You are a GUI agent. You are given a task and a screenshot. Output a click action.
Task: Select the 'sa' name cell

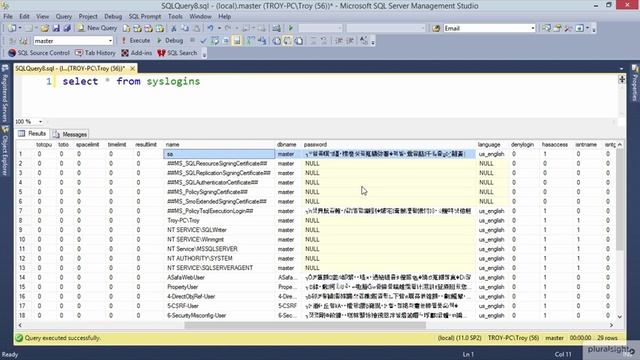click(219, 154)
